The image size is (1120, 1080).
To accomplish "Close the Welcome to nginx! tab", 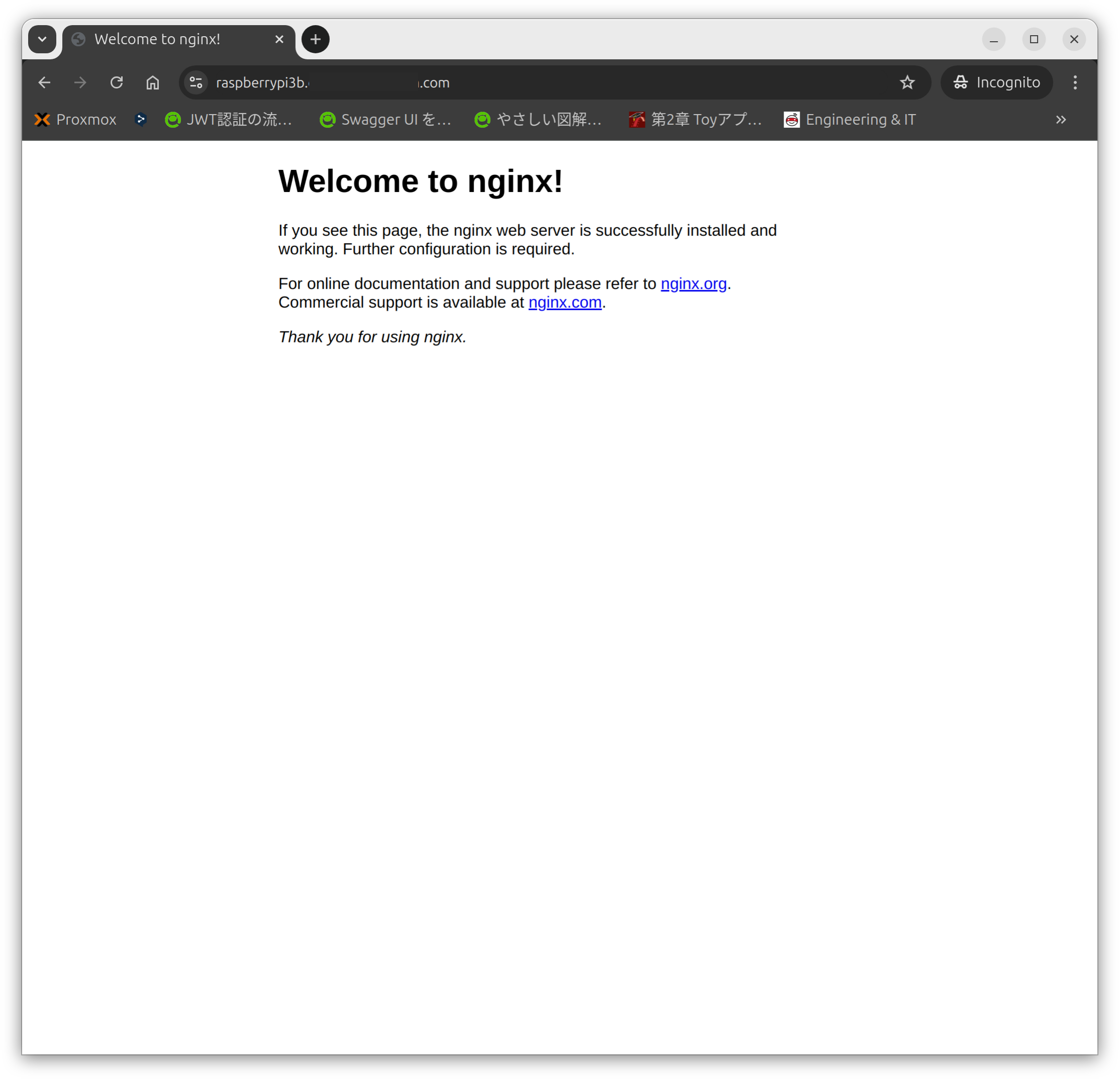I will click(279, 39).
